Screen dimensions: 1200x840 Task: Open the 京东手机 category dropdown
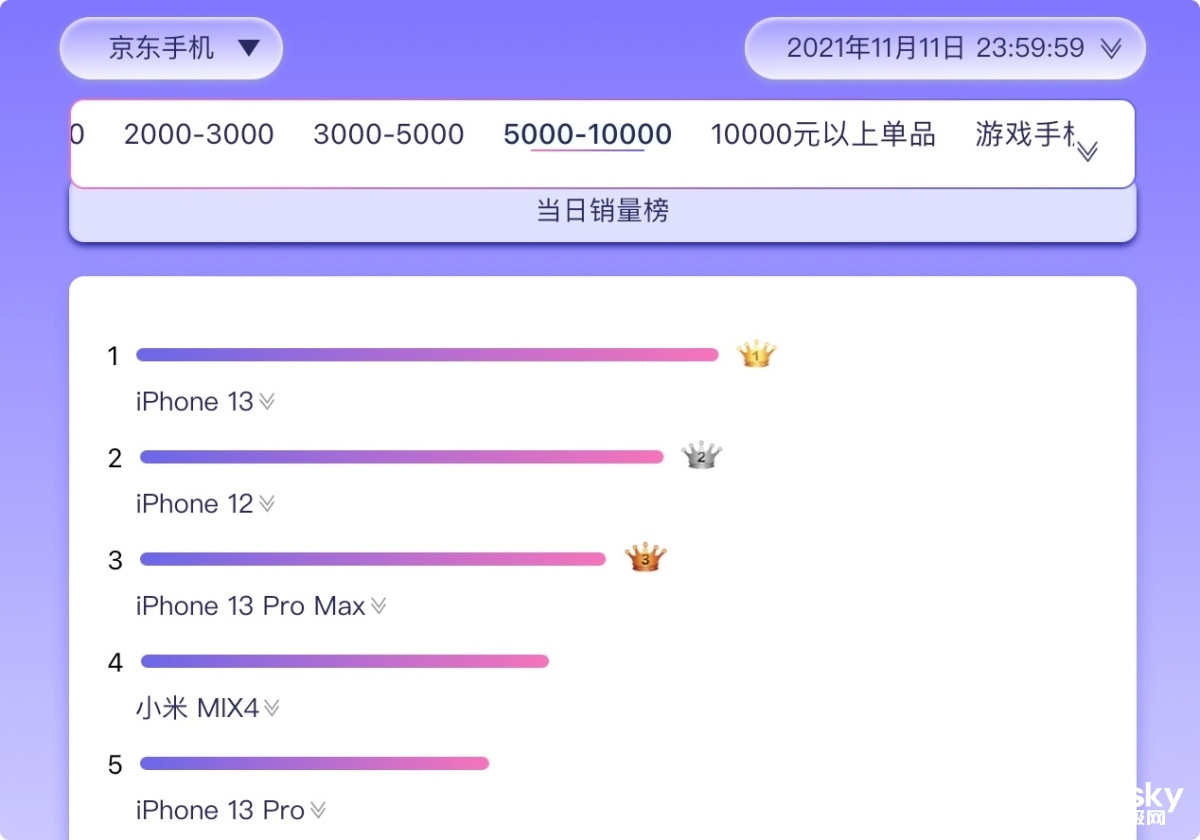[x=171, y=48]
